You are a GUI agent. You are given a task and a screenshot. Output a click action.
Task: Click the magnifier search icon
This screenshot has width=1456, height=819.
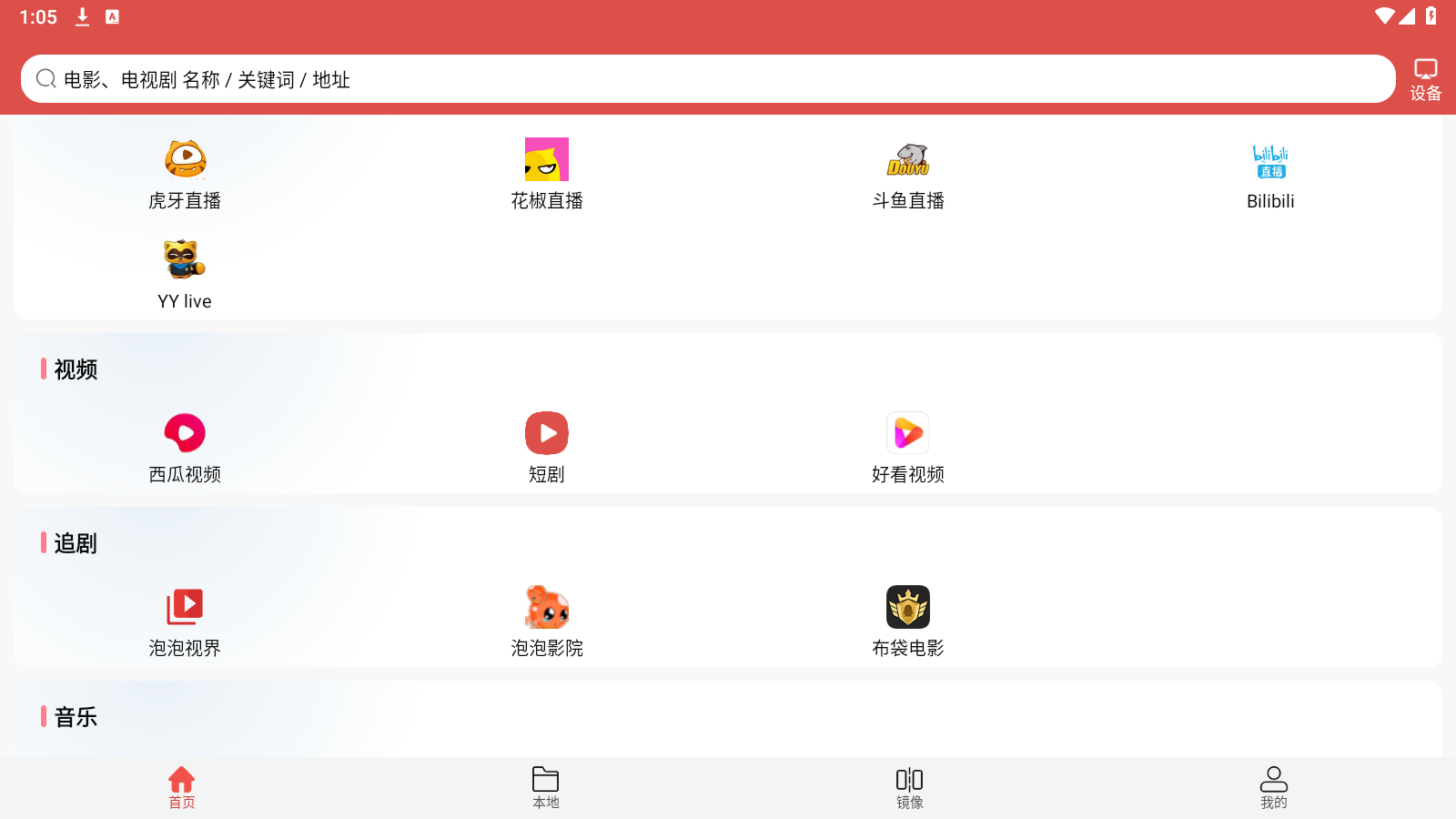(x=45, y=79)
